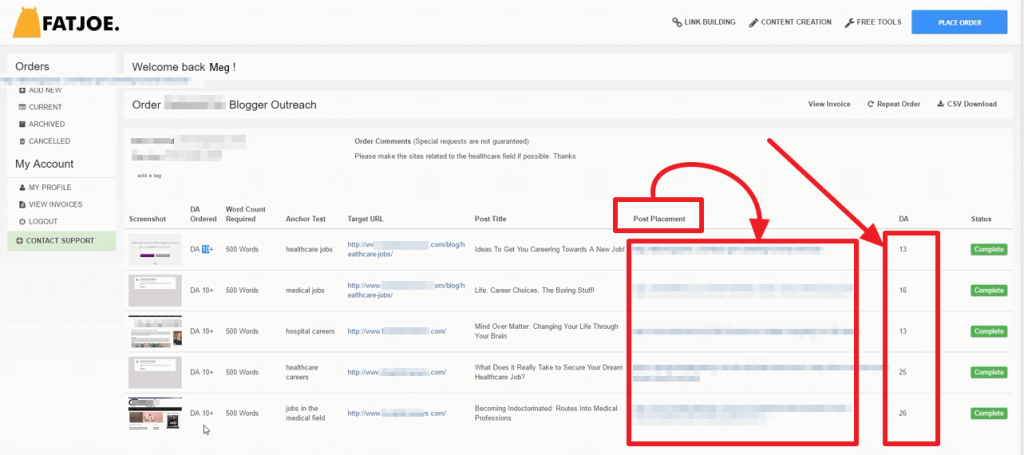This screenshot has width=1024, height=455.
Task: Open the Free Tools menu
Action: 873,22
